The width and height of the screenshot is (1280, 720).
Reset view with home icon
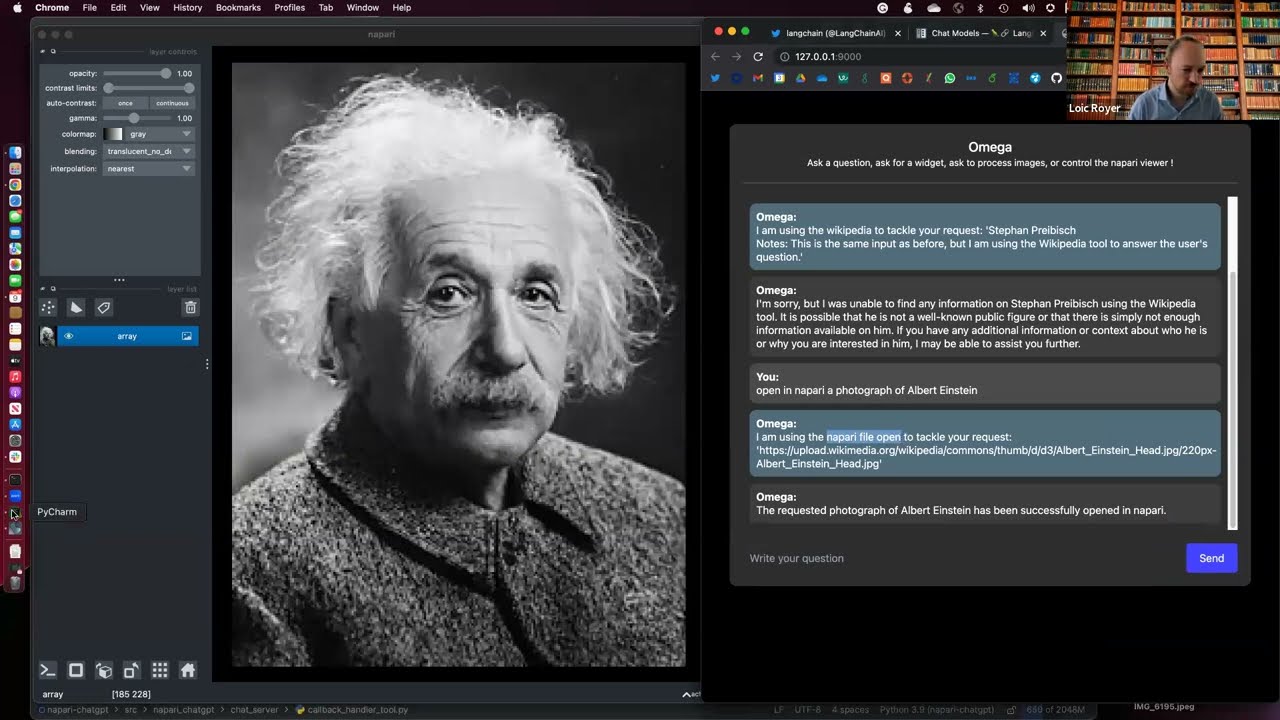[x=187, y=670]
